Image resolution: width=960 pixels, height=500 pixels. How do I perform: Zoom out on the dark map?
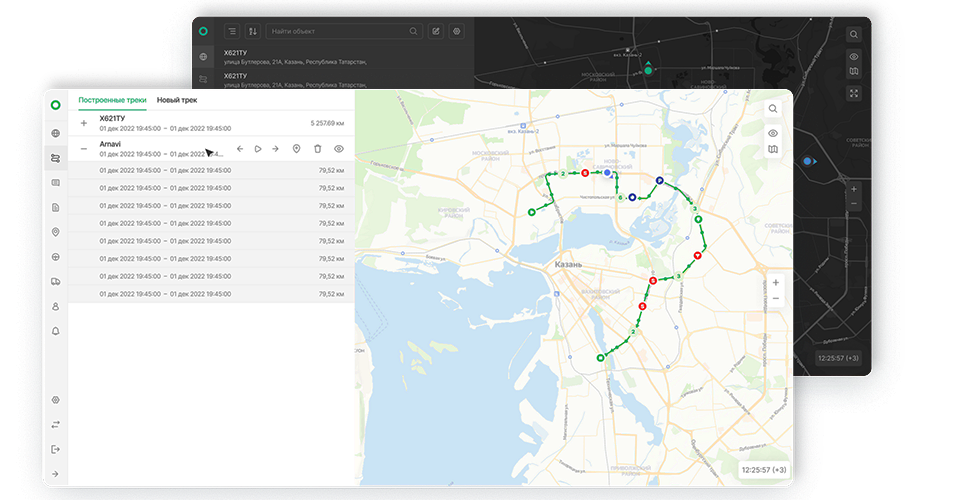853,204
